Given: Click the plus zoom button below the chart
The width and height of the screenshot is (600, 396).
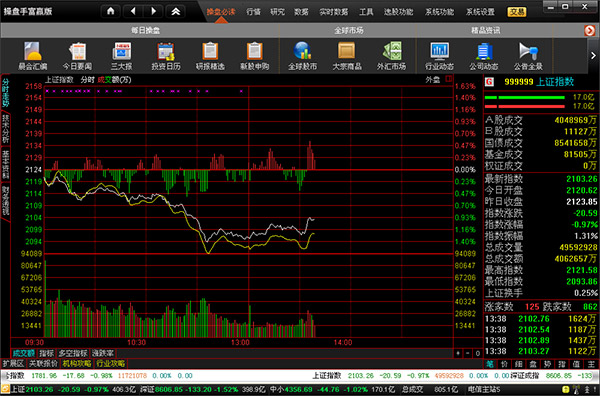Looking at the screenshot, I should point(458,354).
